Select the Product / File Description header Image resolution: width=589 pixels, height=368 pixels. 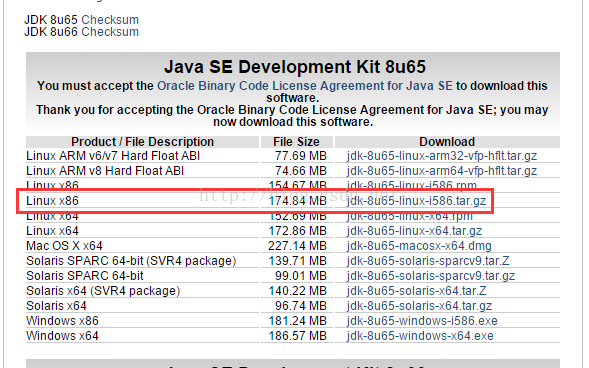point(142,142)
